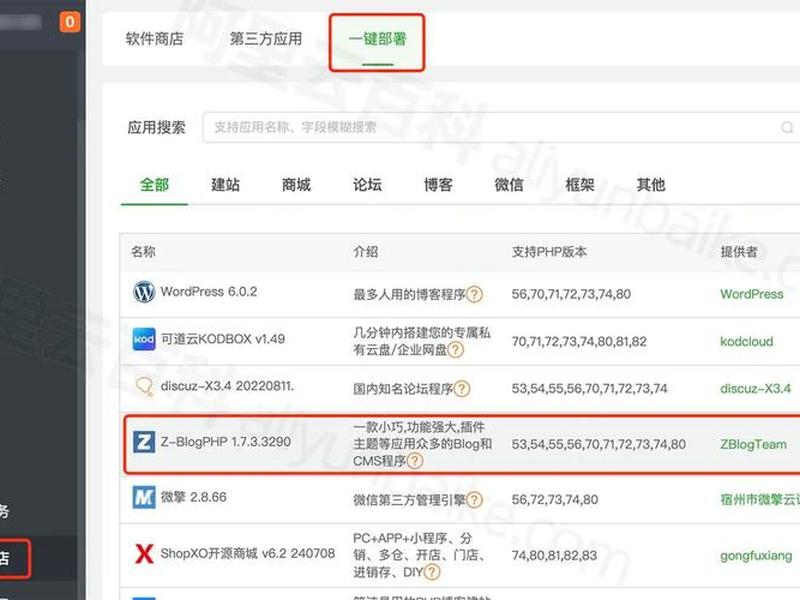
Task: Select discuz-X3.4 20220811 name
Action: pyautogui.click(x=228, y=386)
